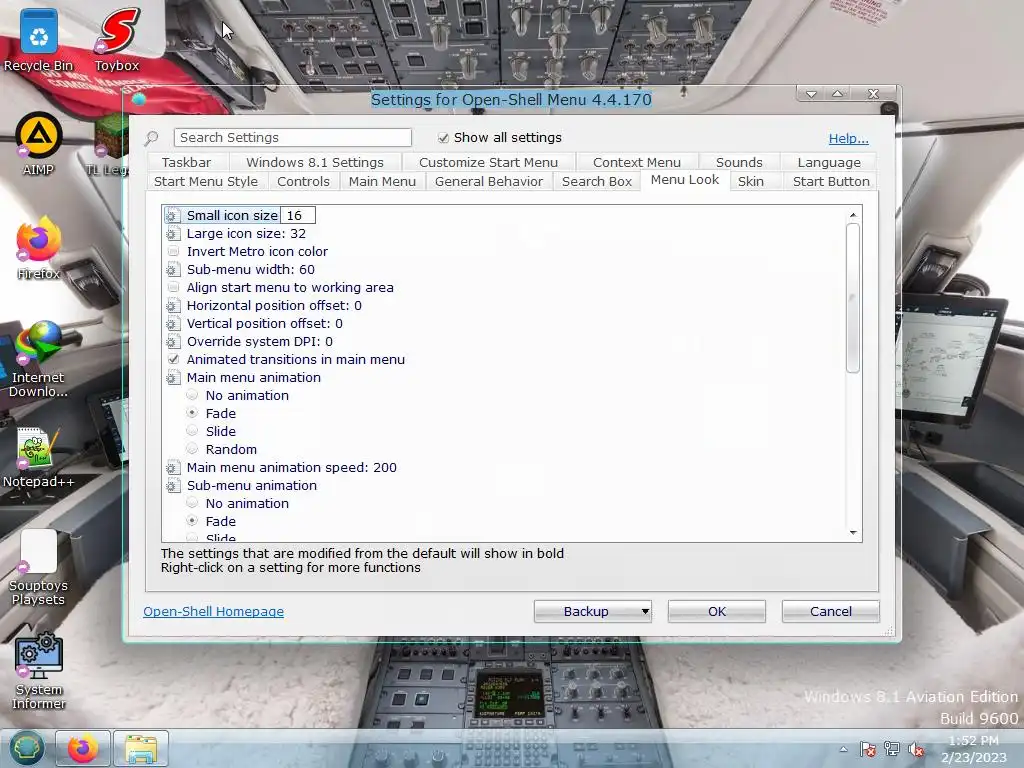Click the Action Center flag tray icon
1024x768 pixels.
(867, 749)
